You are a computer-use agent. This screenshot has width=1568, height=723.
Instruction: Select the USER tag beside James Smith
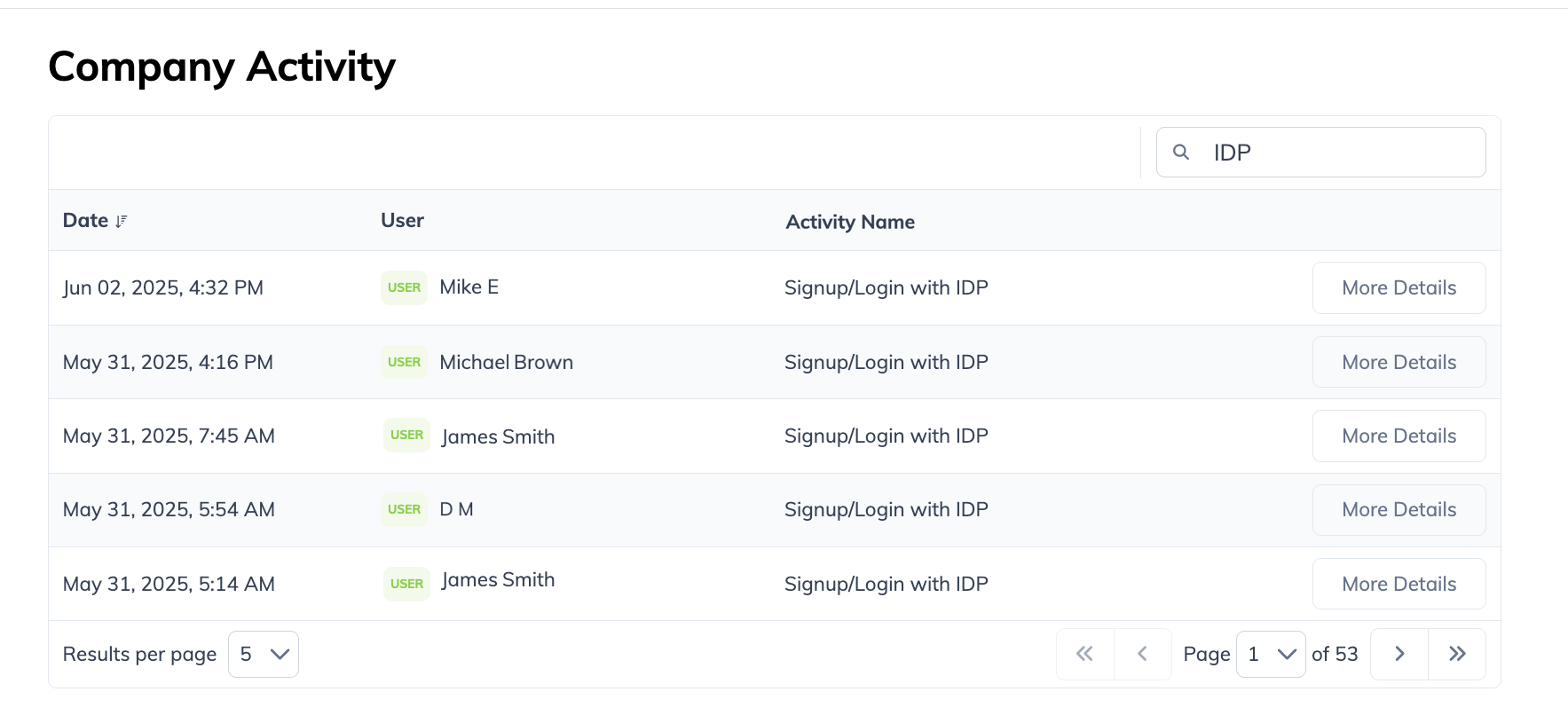pyautogui.click(x=406, y=435)
